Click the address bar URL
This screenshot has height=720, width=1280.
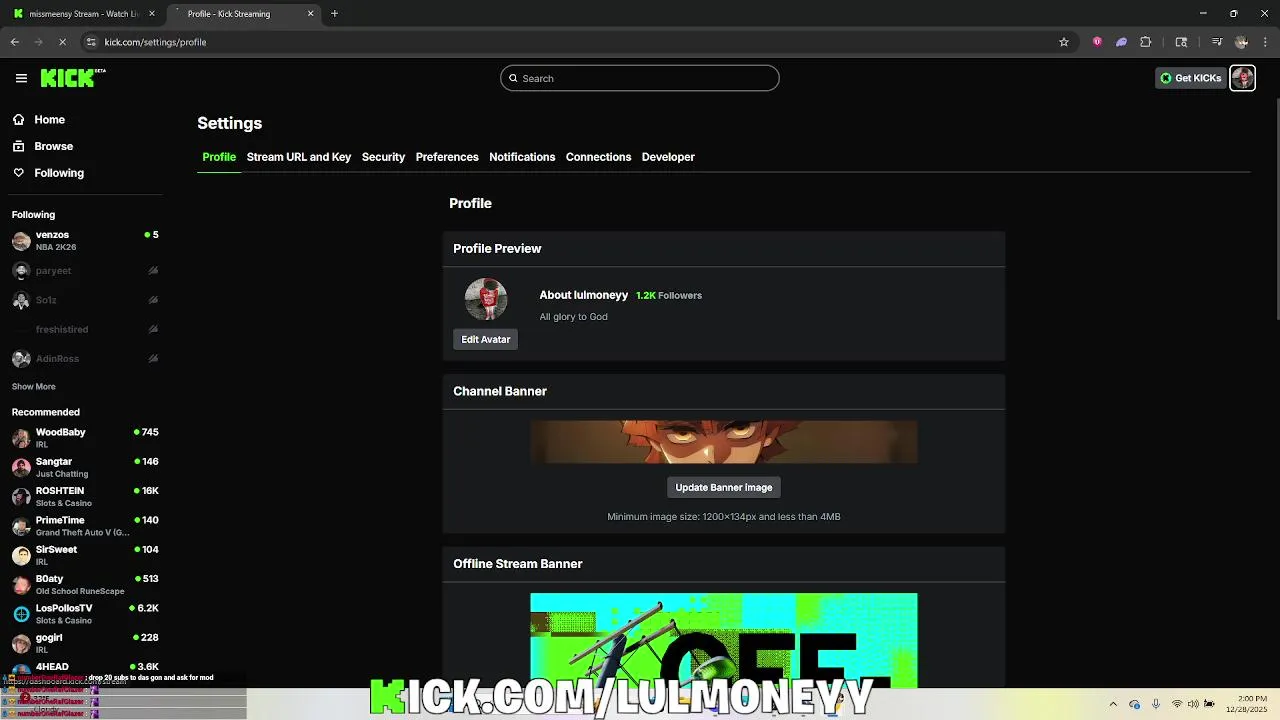pyautogui.click(x=155, y=42)
